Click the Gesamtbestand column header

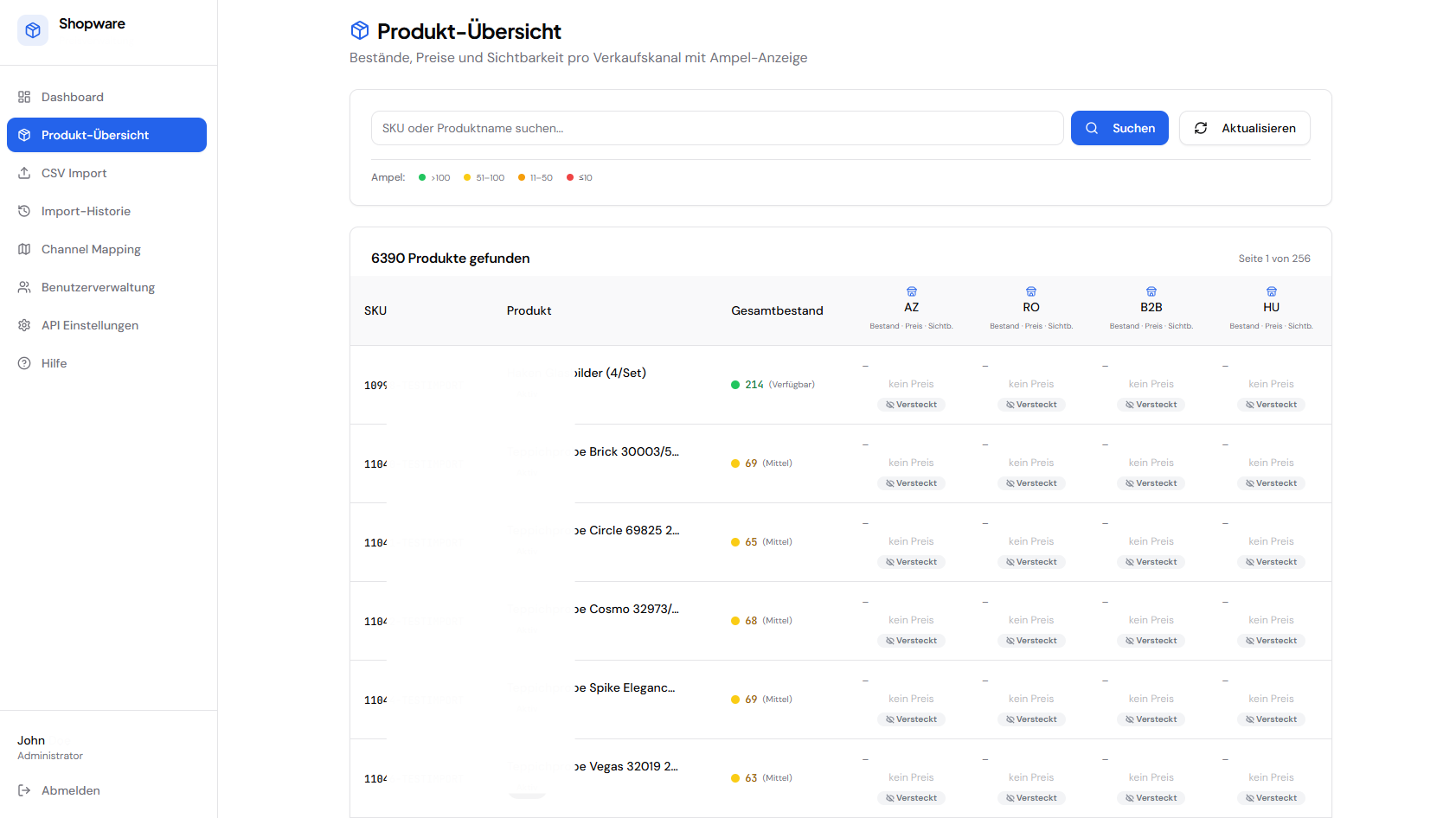tap(777, 310)
